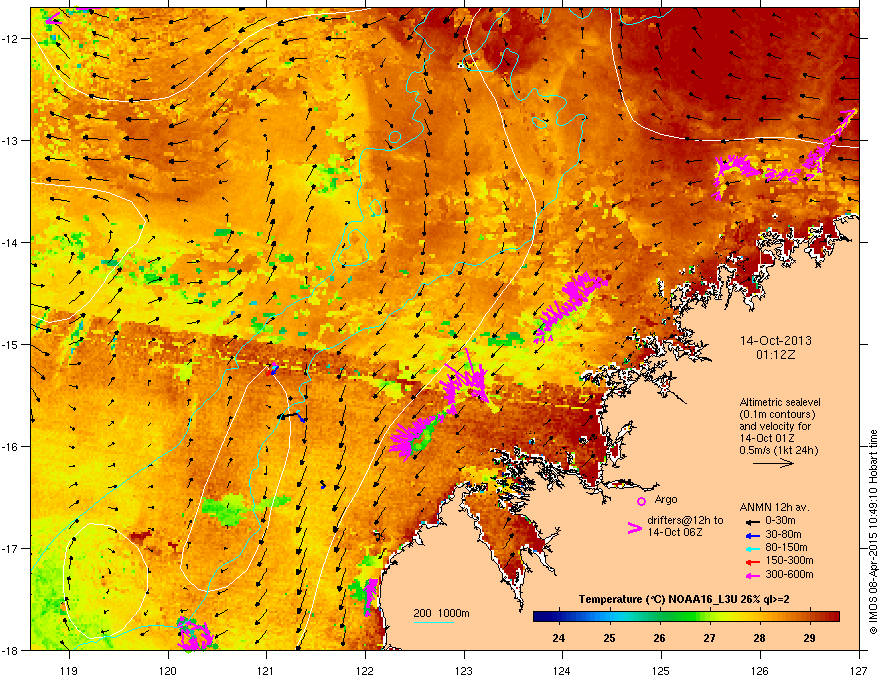880x680 pixels.
Task: Click the time label 01:12Z
Action: (x=776, y=355)
